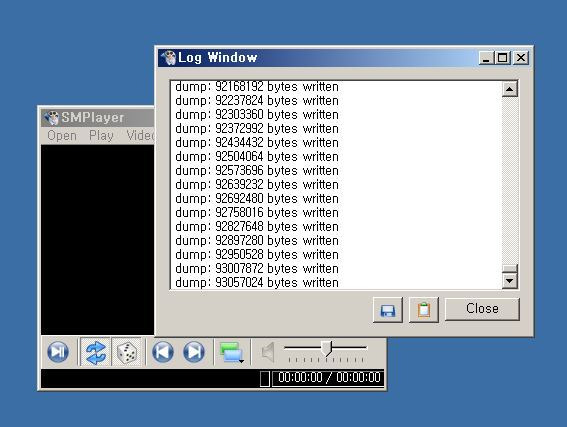Open the Play menu in SMPlayer
567x427 pixels.
click(x=101, y=136)
